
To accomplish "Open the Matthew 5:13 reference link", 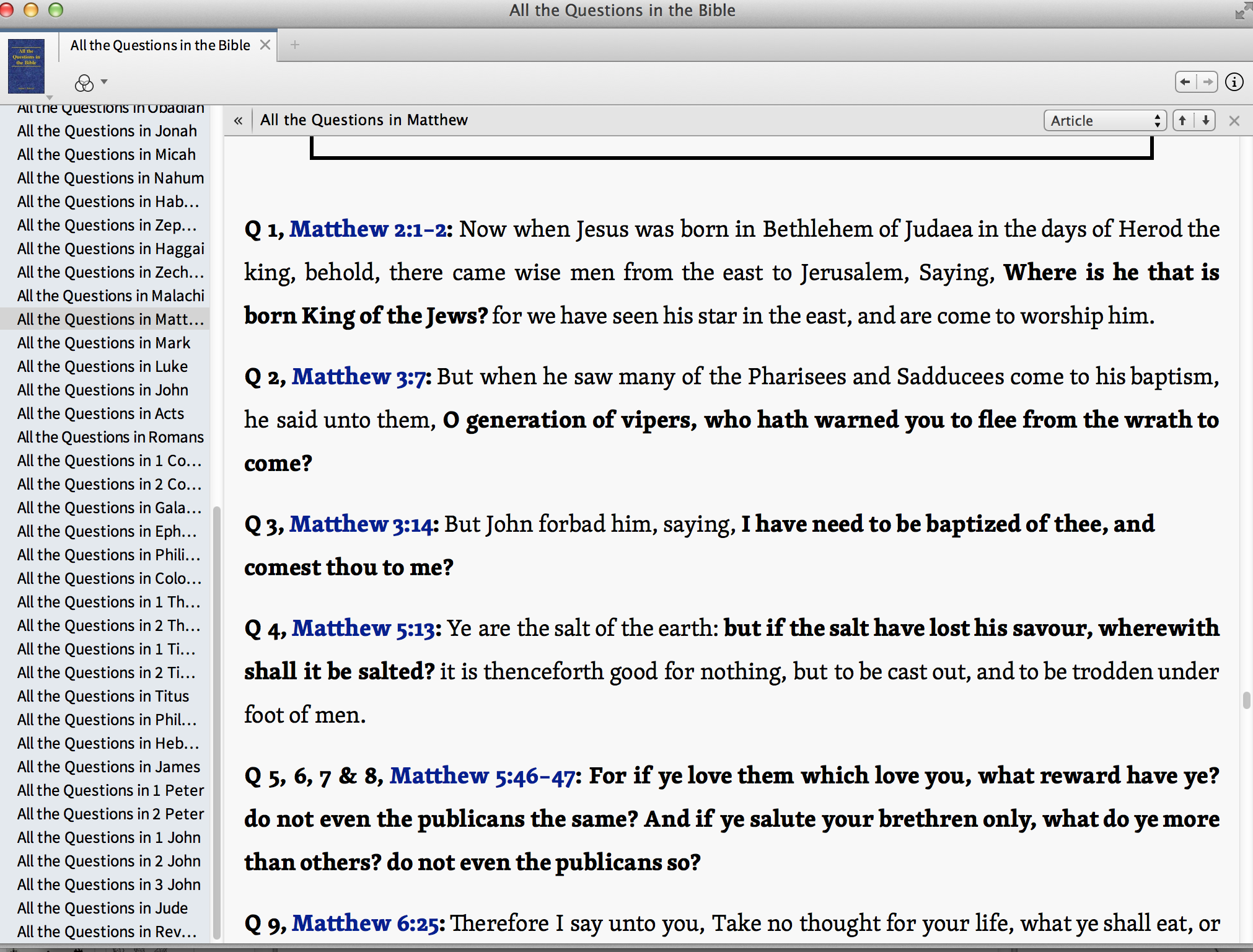I will [x=363, y=628].
